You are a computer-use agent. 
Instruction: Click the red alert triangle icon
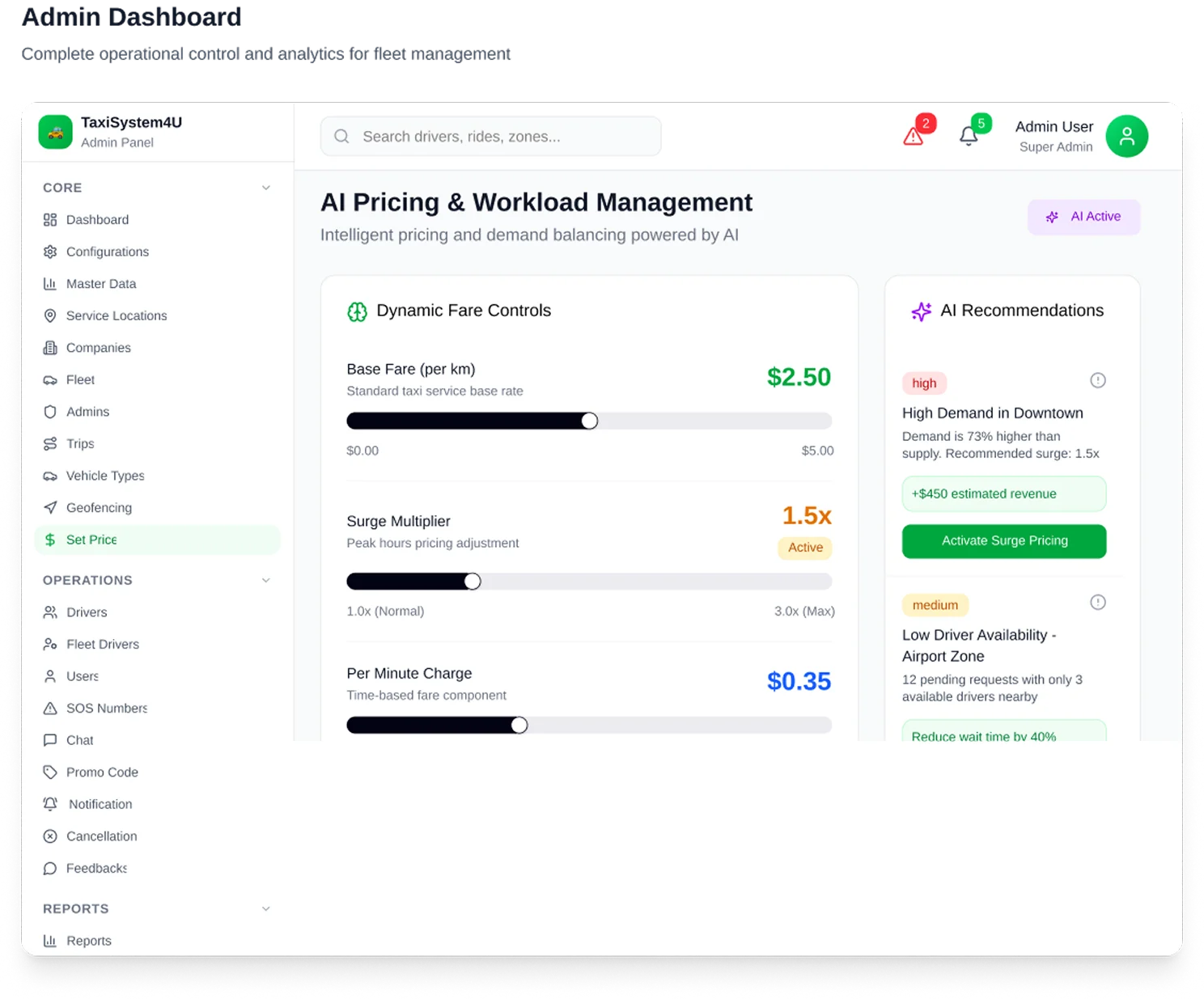click(914, 136)
